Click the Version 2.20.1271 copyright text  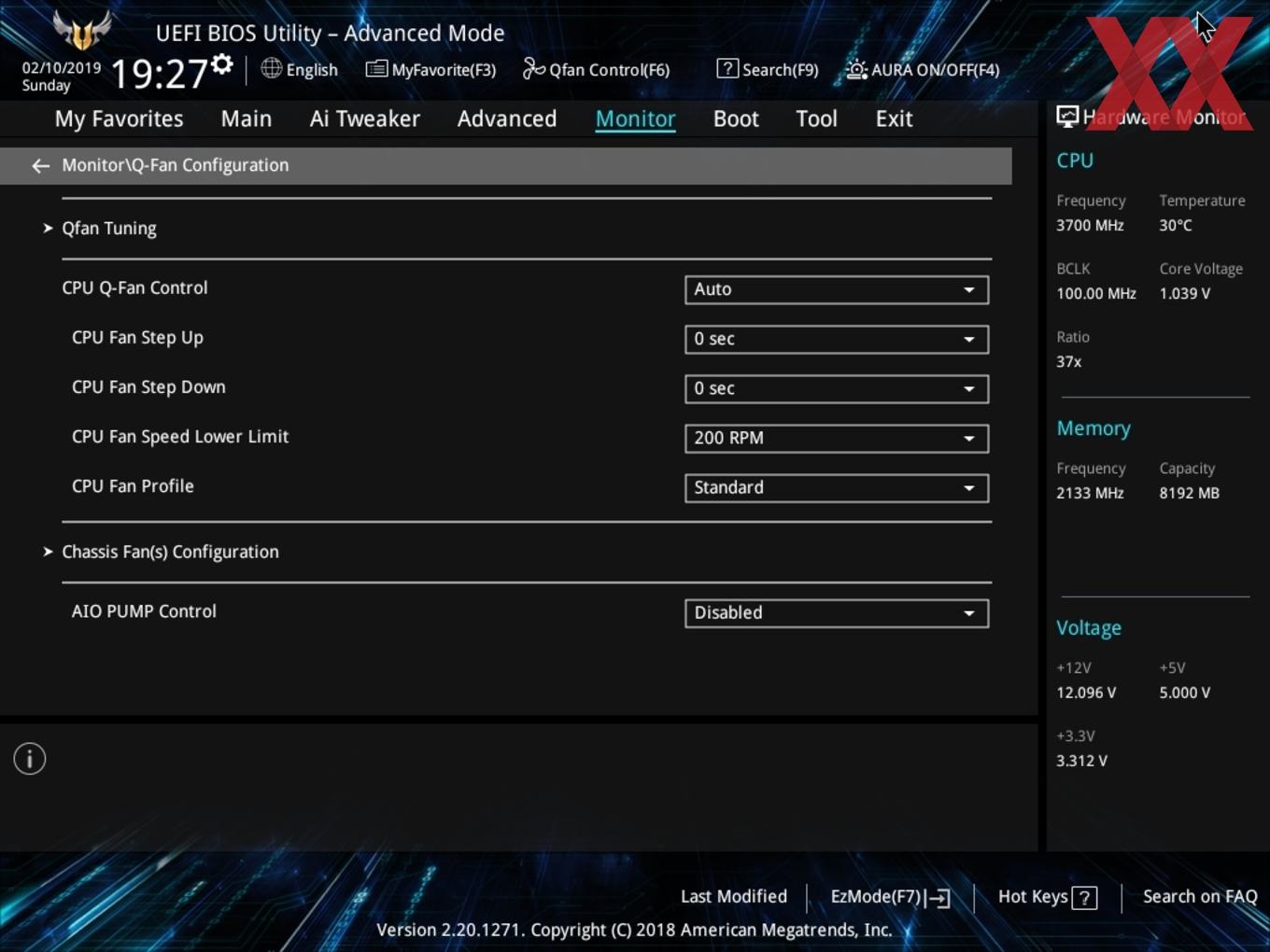coord(634,931)
